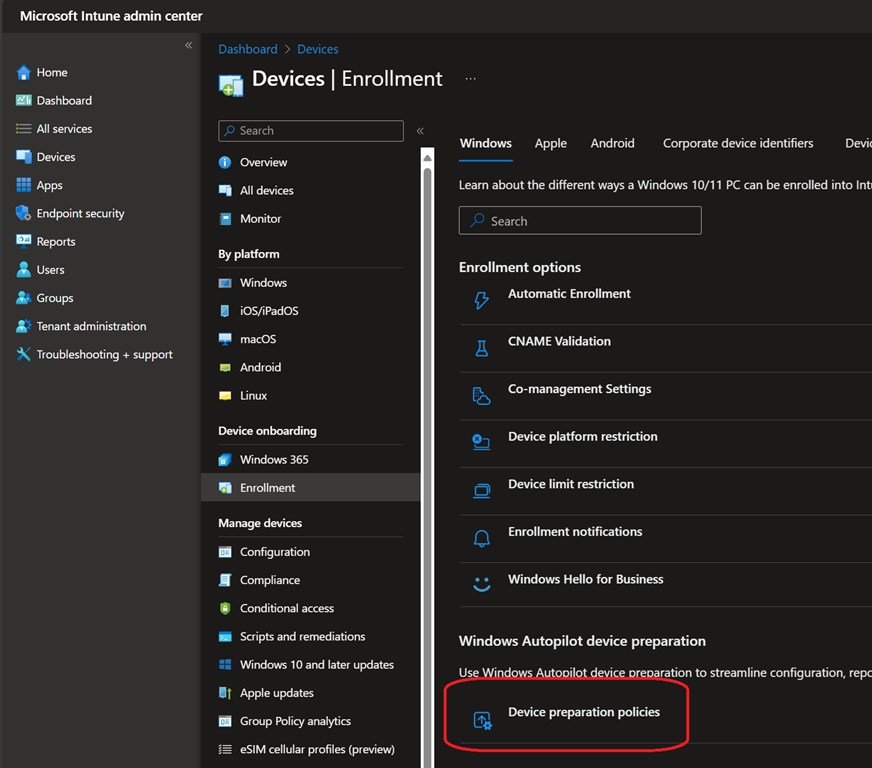Viewport: 872px width, 768px height.
Task: Select Conditional access in Manage devices
Action: (x=286, y=608)
